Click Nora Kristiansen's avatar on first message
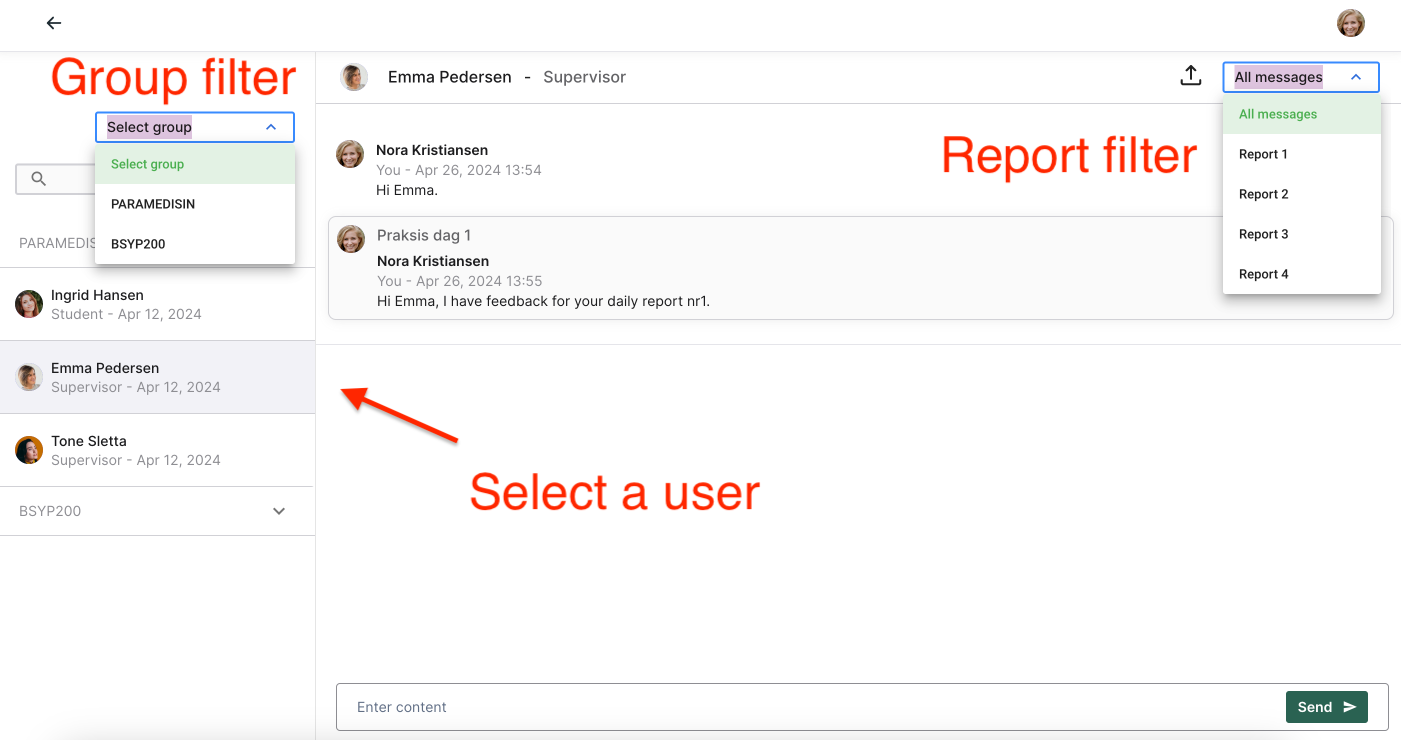1401x740 pixels. click(x=350, y=154)
